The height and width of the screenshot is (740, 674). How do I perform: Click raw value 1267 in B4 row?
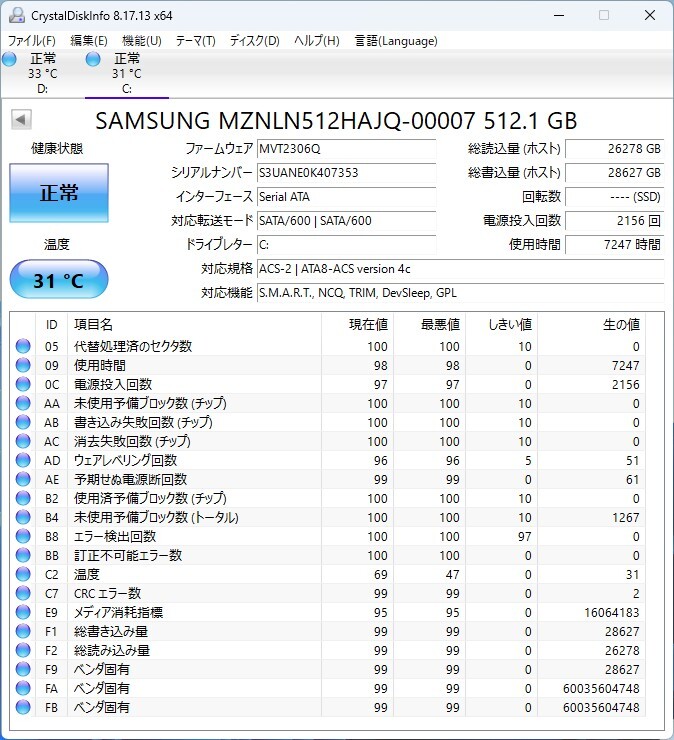click(x=626, y=517)
